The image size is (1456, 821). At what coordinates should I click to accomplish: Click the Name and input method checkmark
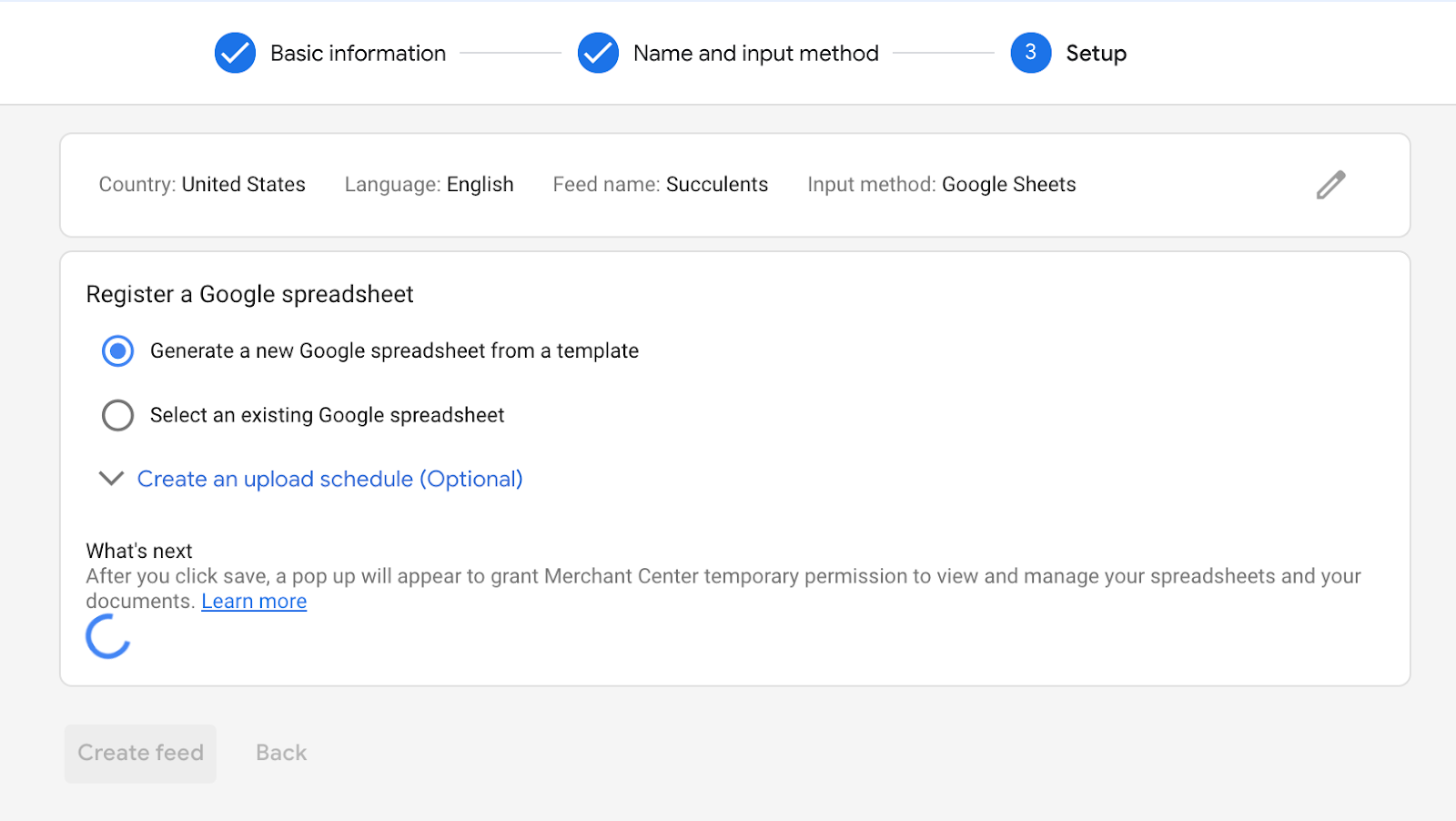(598, 53)
